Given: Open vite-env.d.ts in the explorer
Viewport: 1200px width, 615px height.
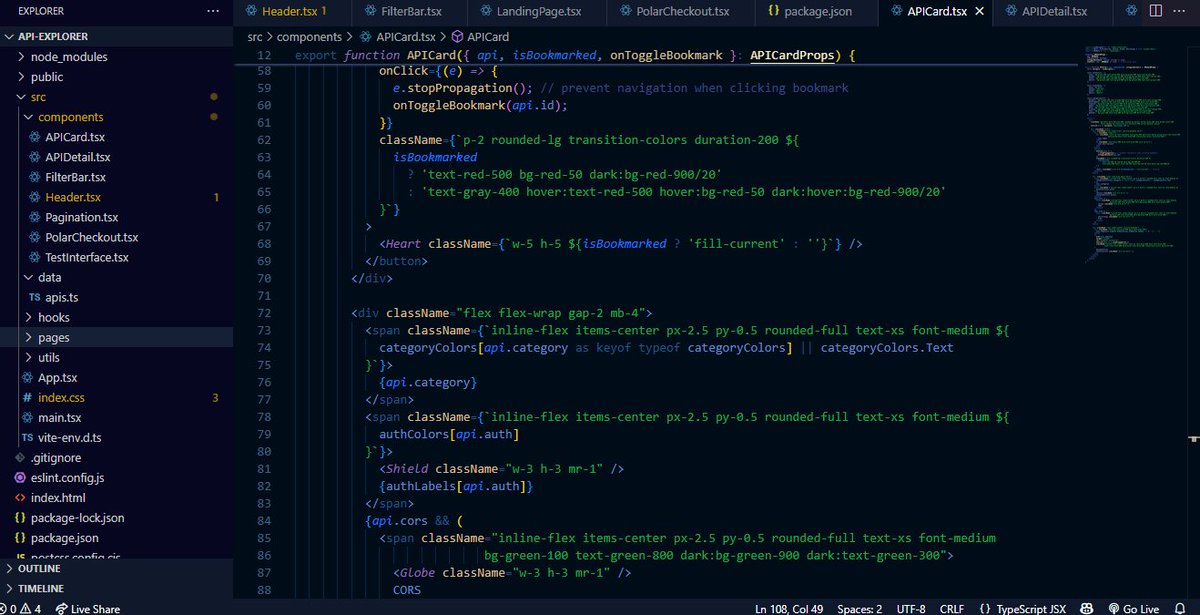Looking at the screenshot, I should coord(68,437).
